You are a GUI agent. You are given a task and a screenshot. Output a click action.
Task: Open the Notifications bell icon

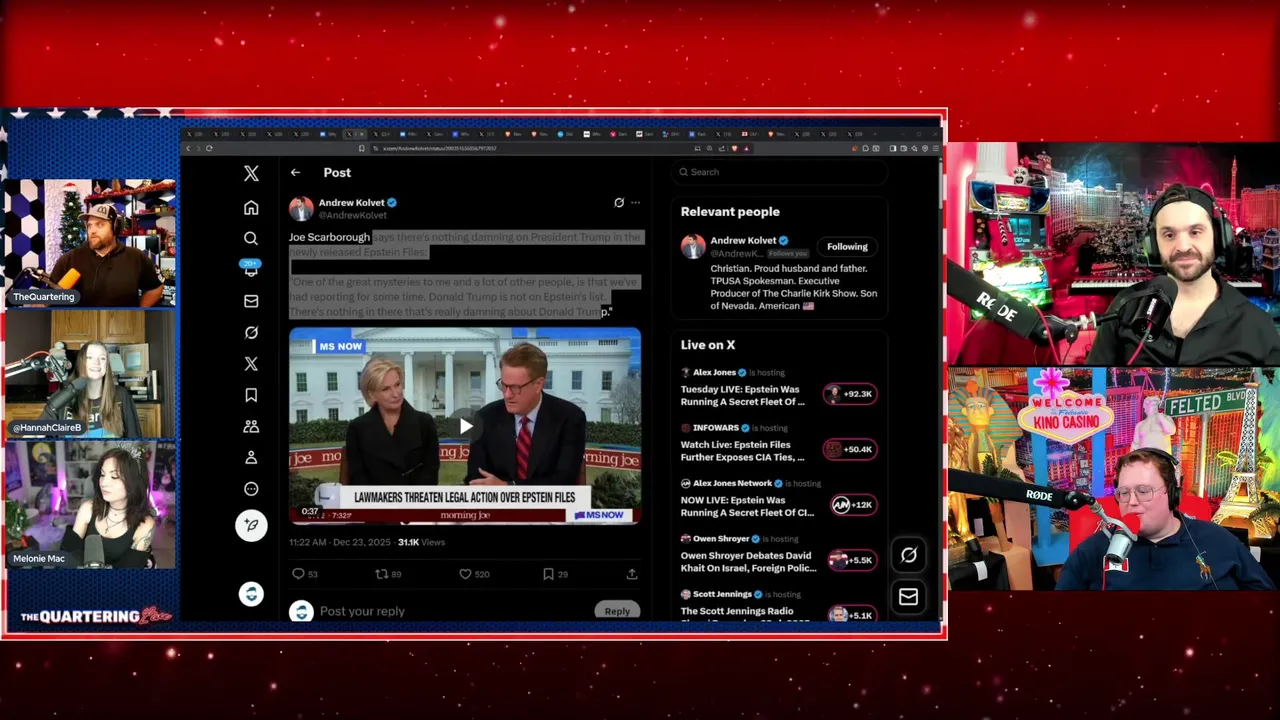coord(251,268)
